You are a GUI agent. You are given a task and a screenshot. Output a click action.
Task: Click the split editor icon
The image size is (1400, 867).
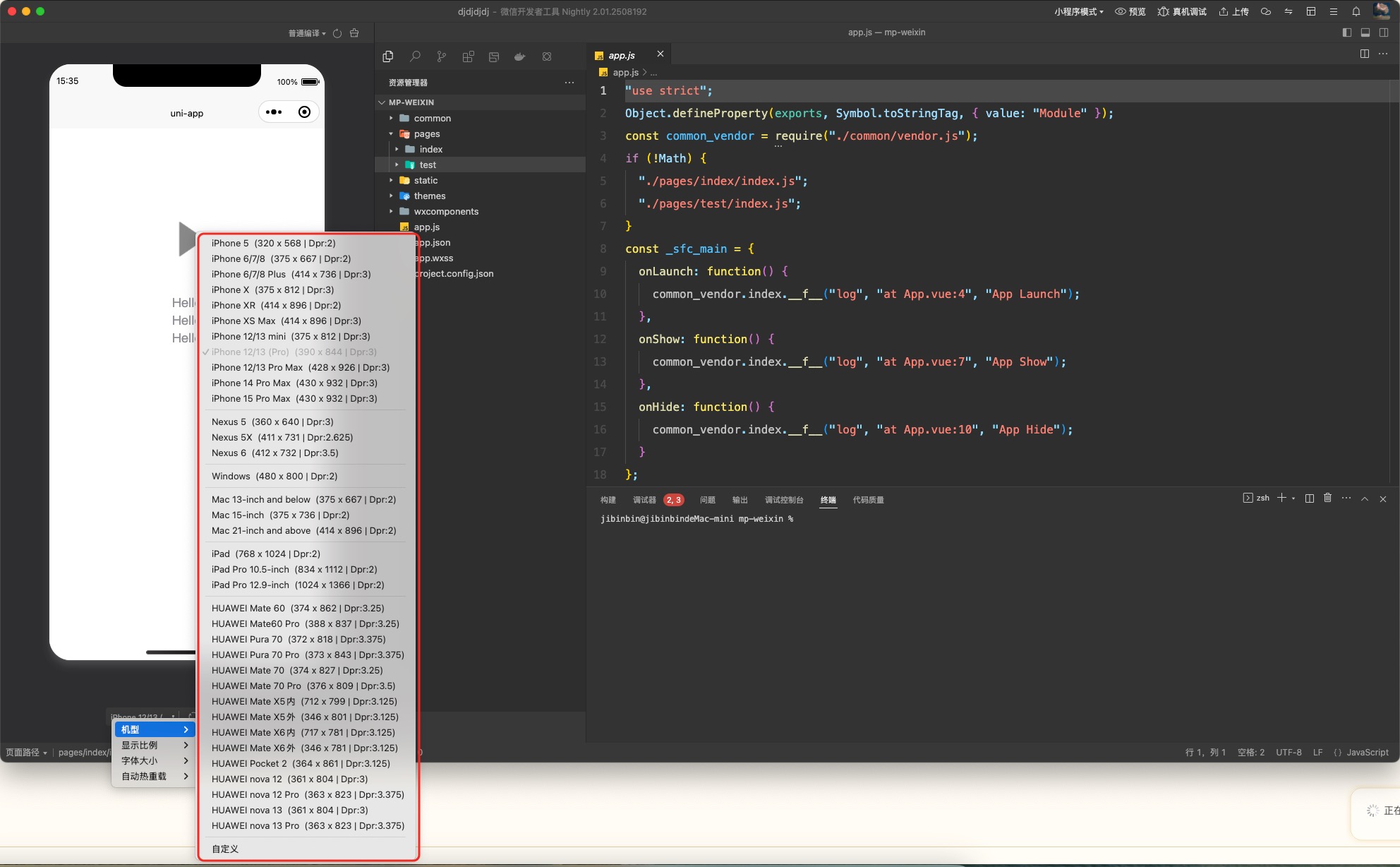click(x=1364, y=54)
